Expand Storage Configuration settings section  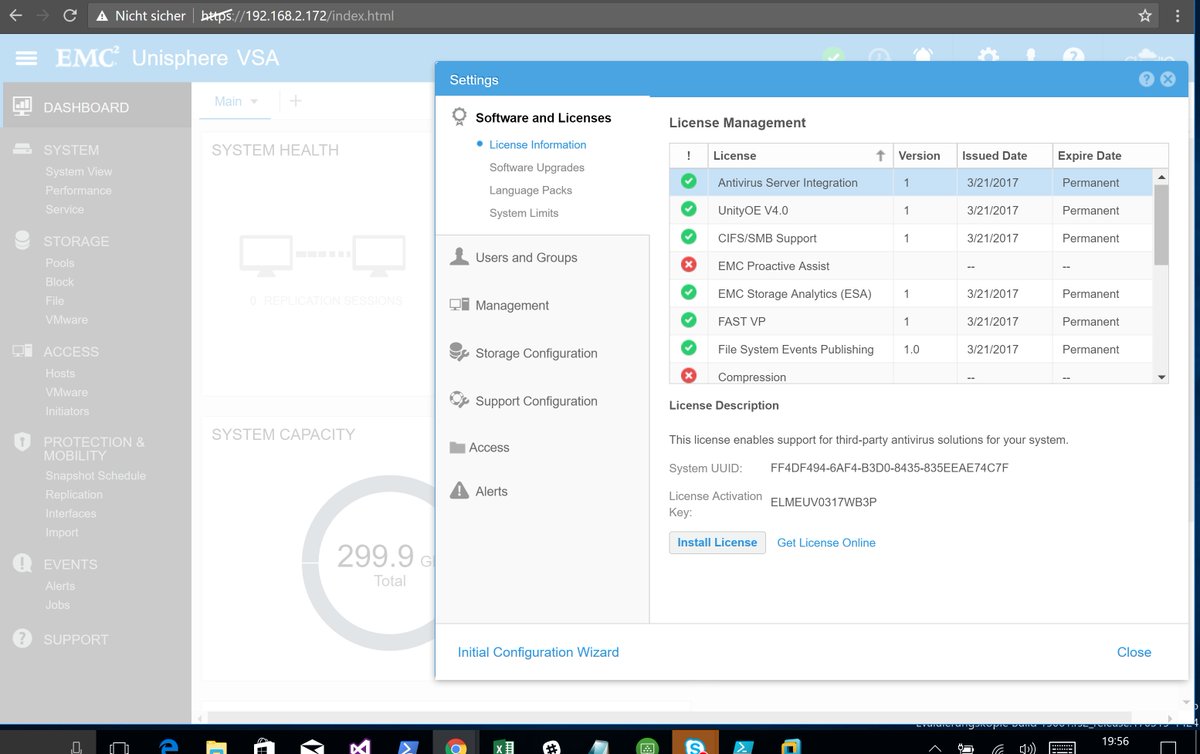pyautogui.click(x=536, y=353)
